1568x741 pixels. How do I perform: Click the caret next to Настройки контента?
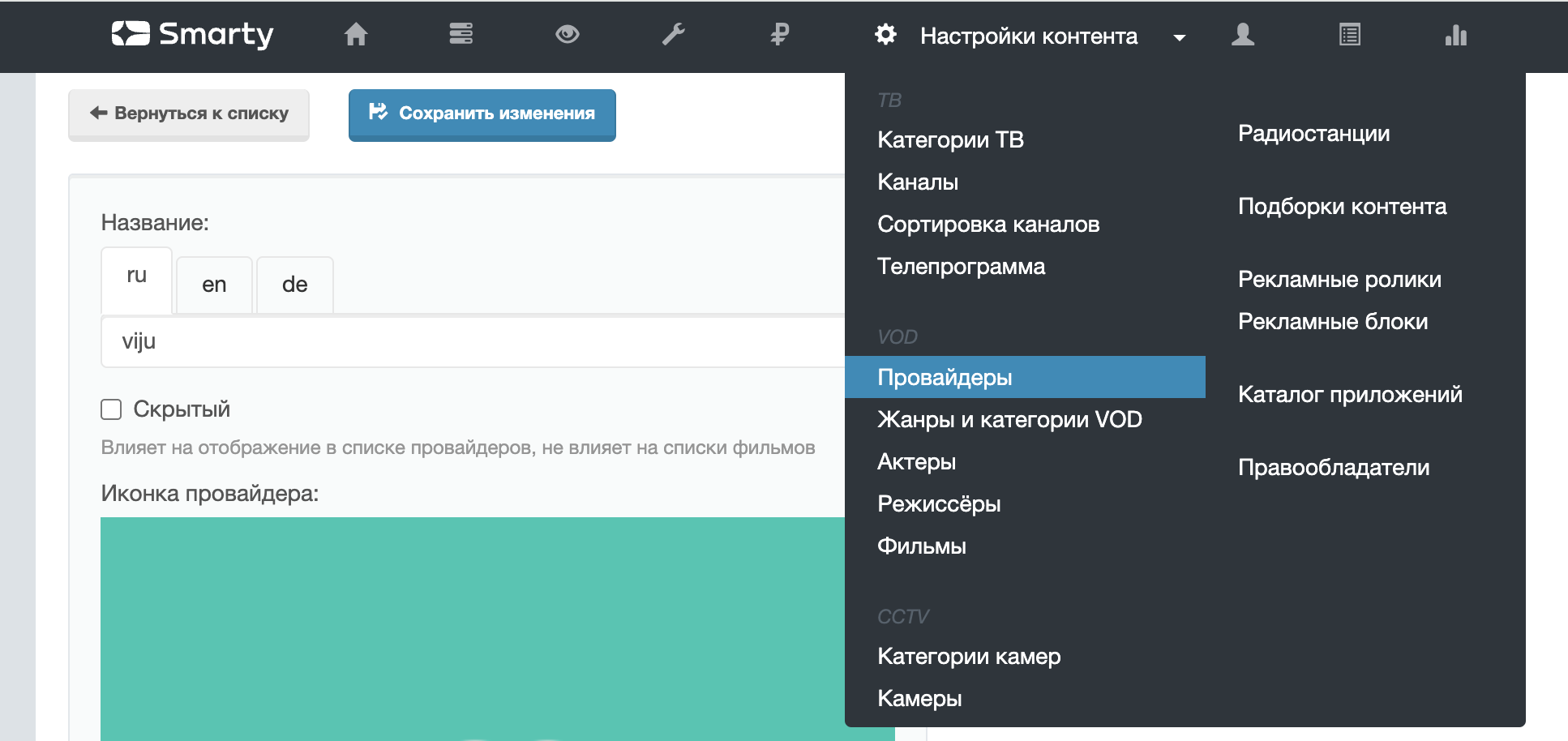pyautogui.click(x=1180, y=37)
